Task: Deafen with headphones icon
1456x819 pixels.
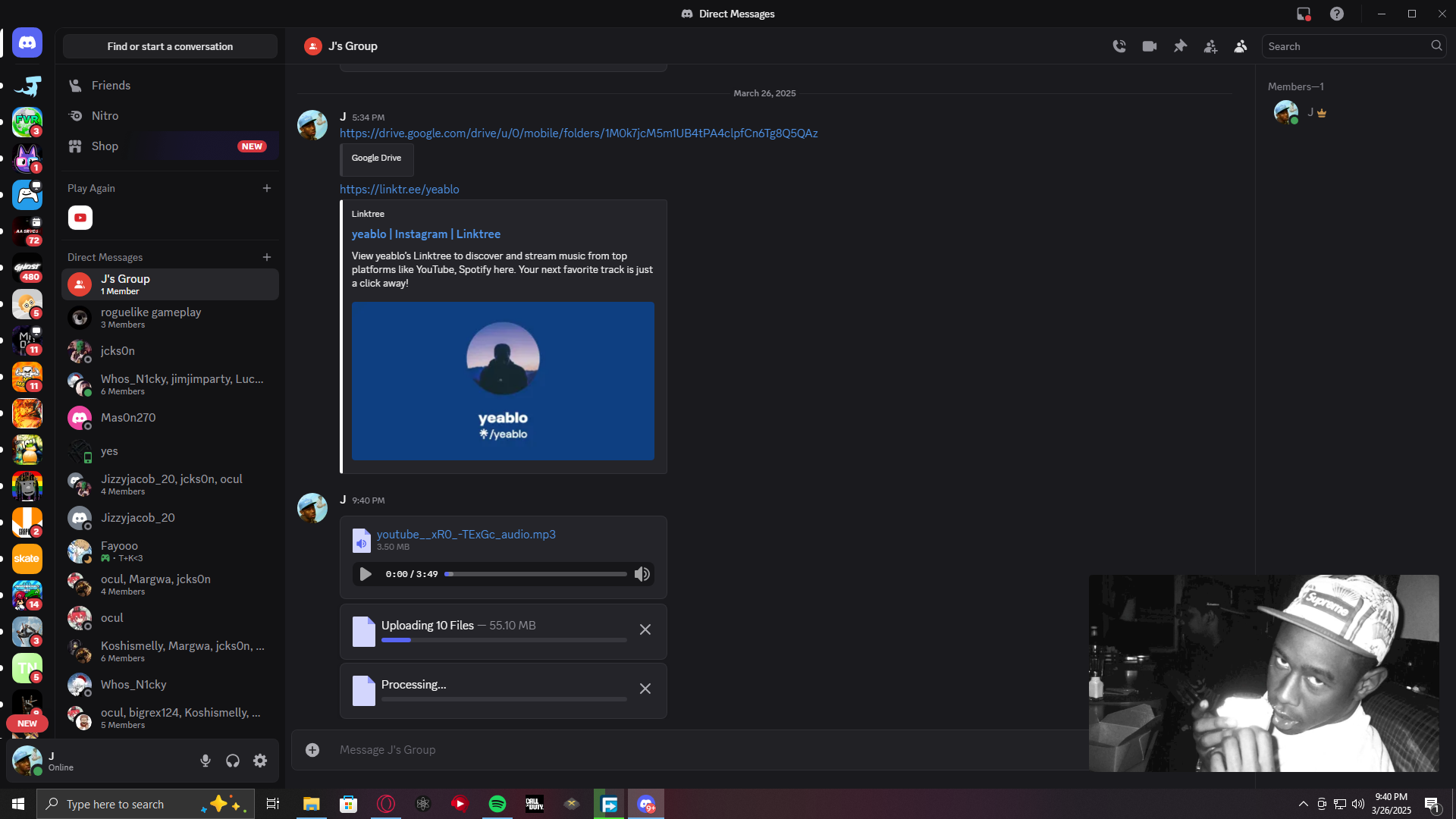Action: [x=233, y=761]
